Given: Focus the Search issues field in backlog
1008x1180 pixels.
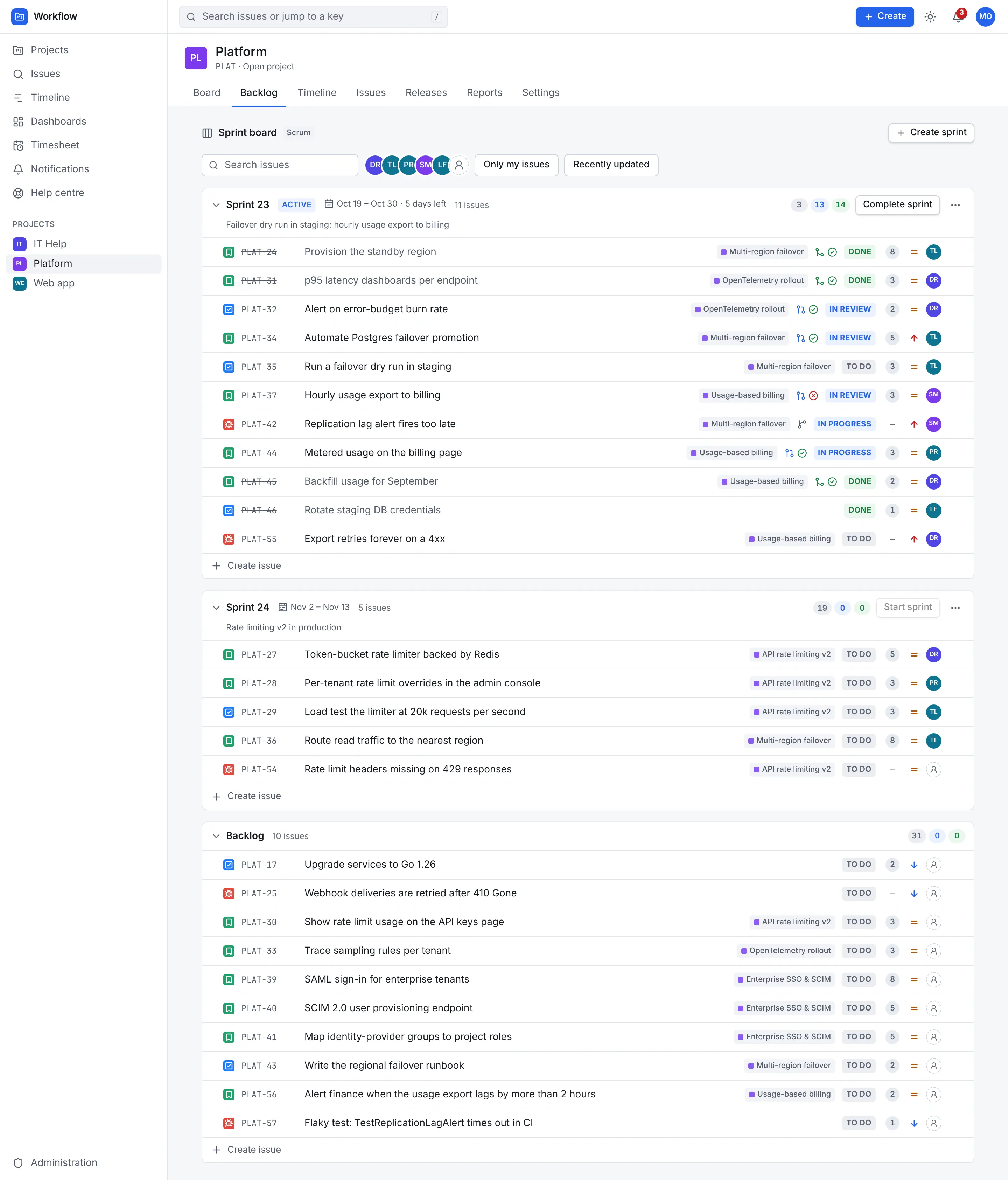Looking at the screenshot, I should (x=279, y=165).
